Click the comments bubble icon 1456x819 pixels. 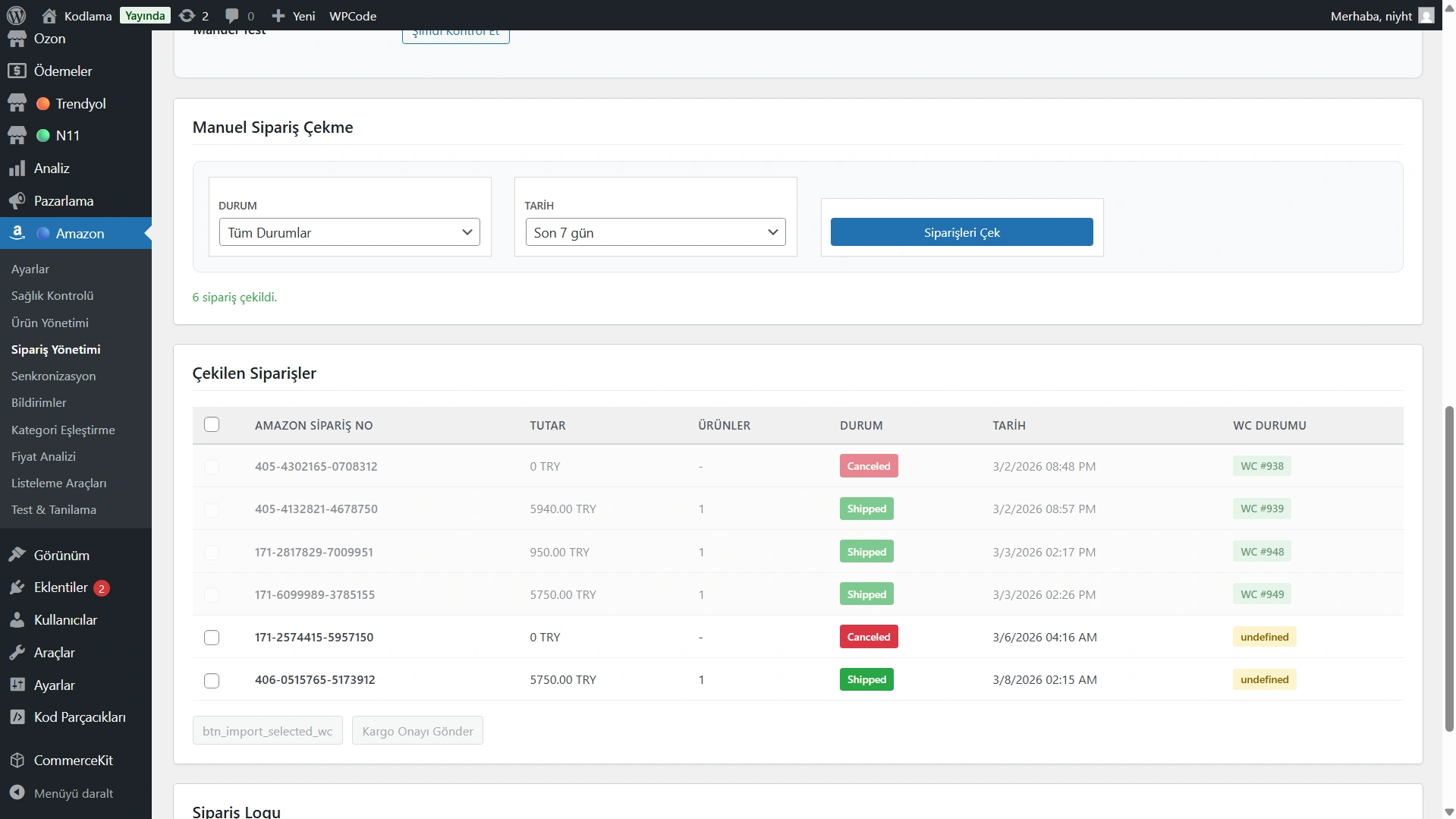tap(232, 15)
